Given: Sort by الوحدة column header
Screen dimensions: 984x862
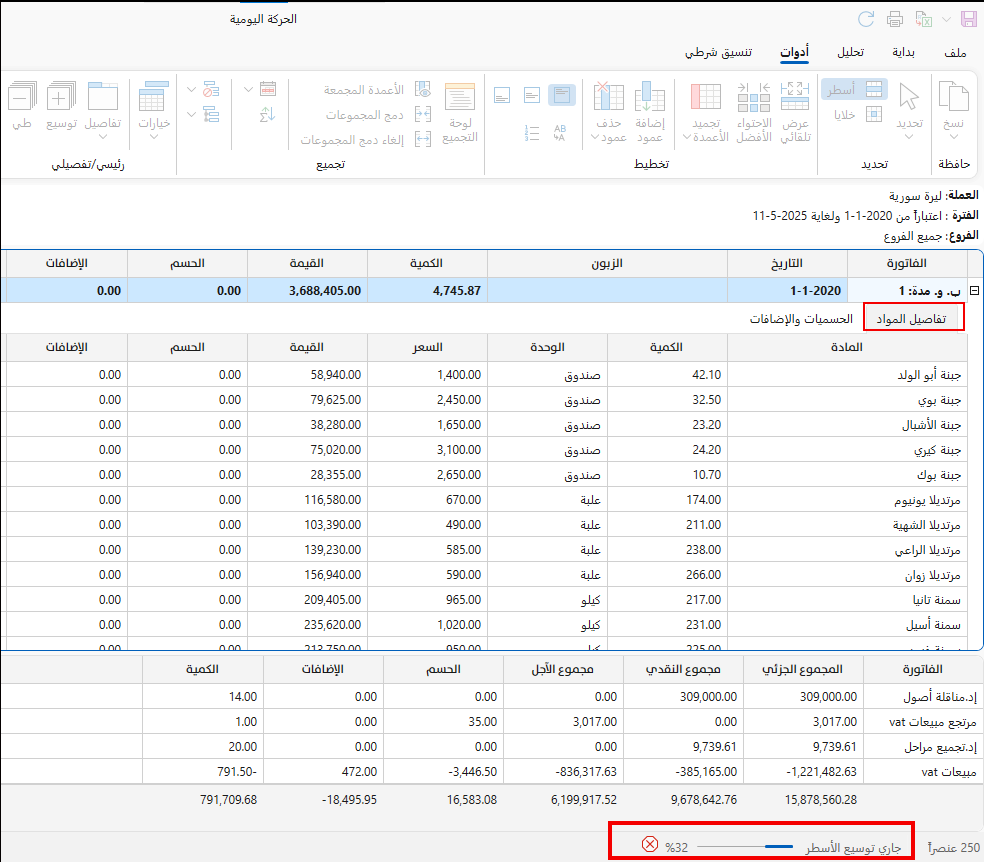Looking at the screenshot, I should pyautogui.click(x=547, y=347).
